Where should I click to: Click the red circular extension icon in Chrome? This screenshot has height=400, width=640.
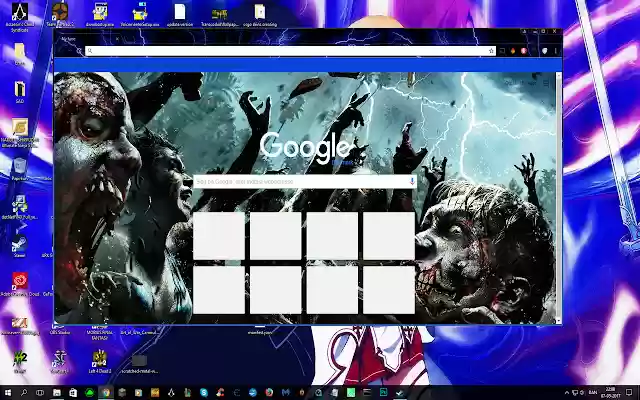524,51
